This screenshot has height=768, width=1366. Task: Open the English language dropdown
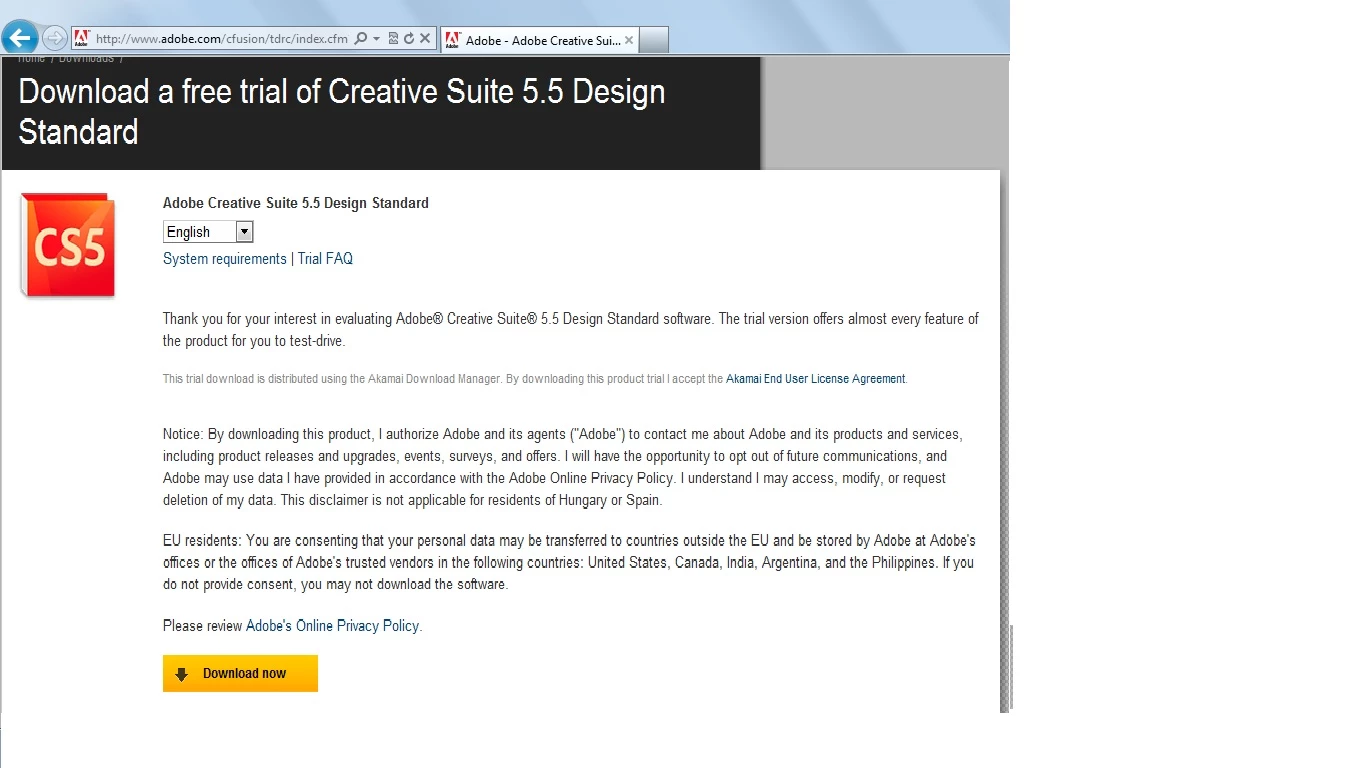tap(208, 232)
